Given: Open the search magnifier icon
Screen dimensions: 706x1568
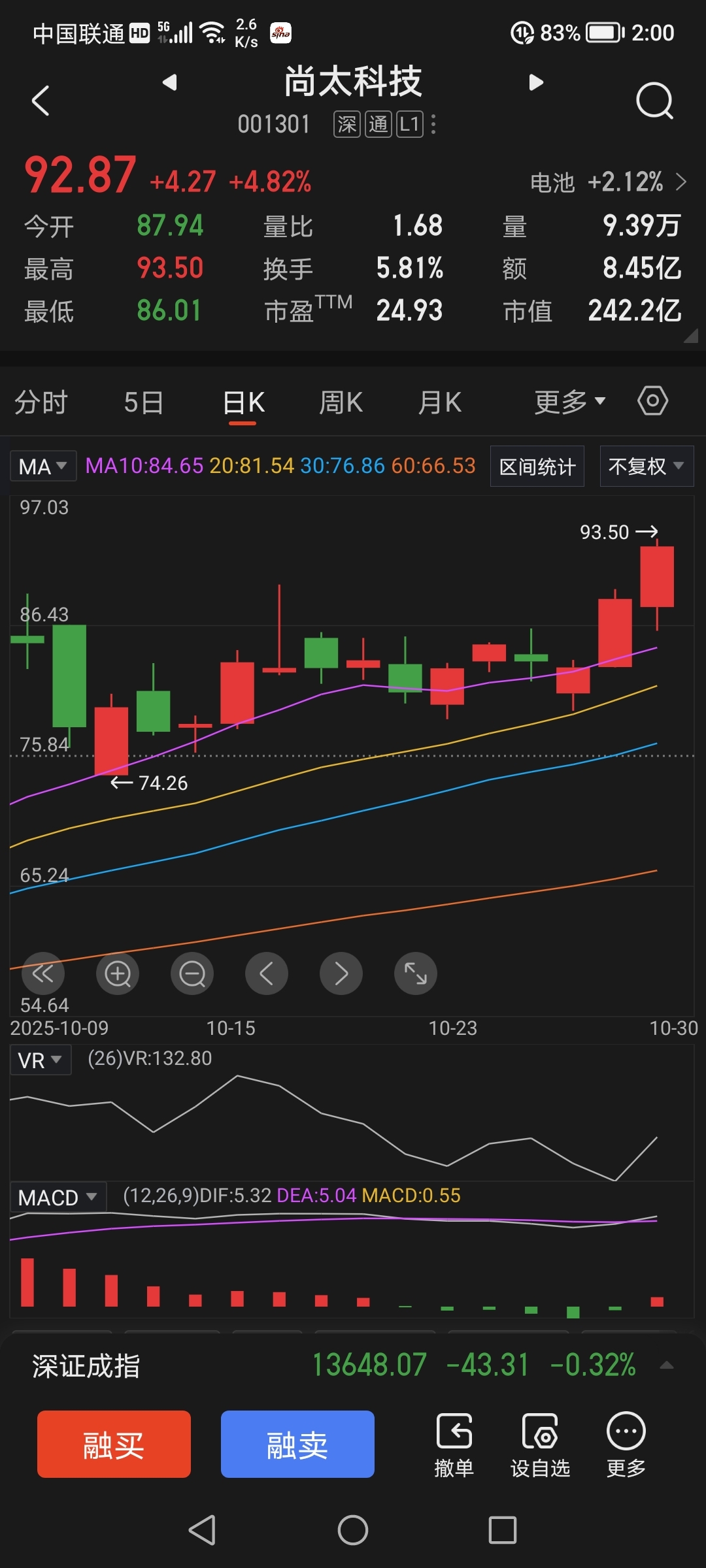Looking at the screenshot, I should [654, 101].
